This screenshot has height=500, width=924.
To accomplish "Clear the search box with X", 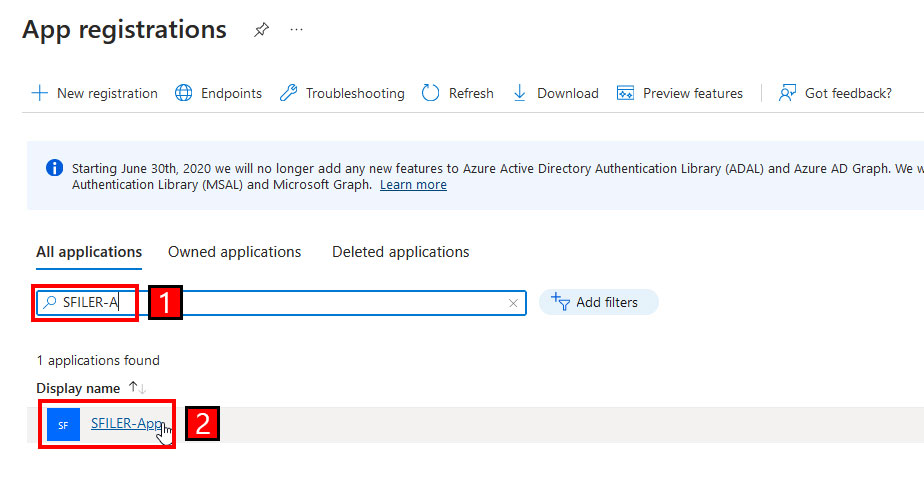I will [x=513, y=303].
